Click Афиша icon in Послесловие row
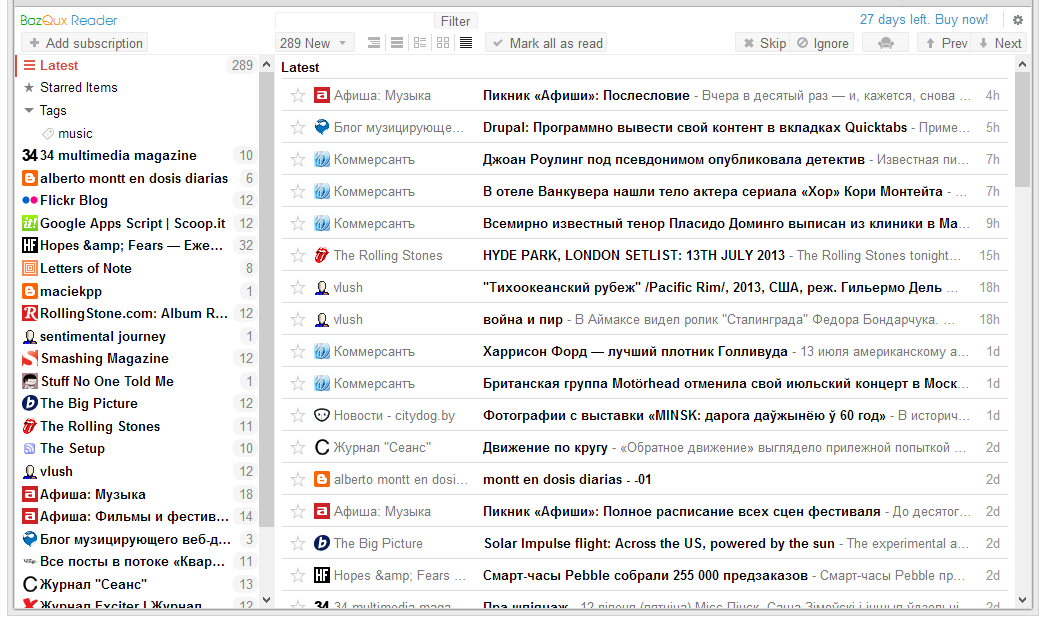 [322, 95]
